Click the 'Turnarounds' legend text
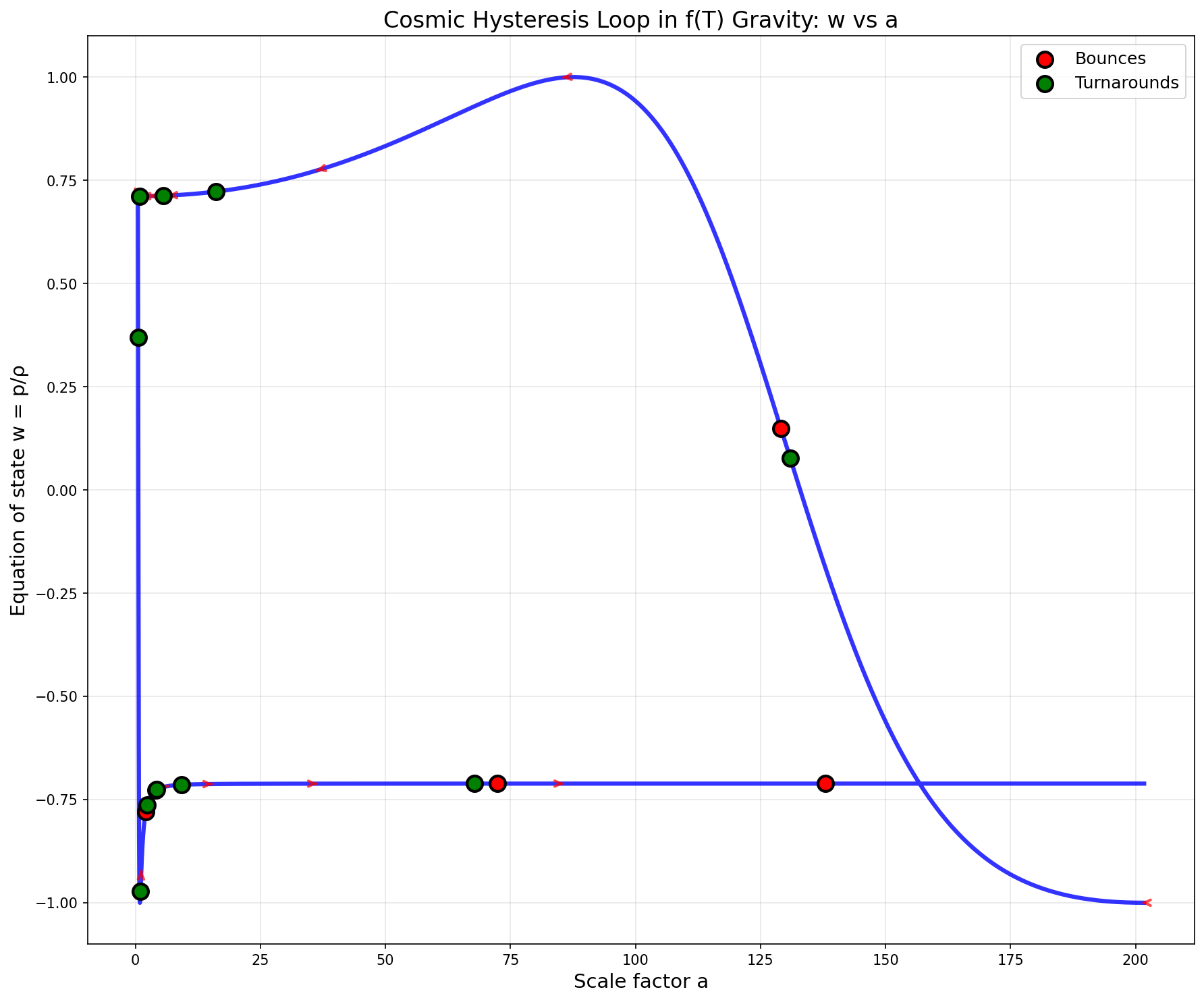This screenshot has height=1002, width=1204. point(1127,83)
